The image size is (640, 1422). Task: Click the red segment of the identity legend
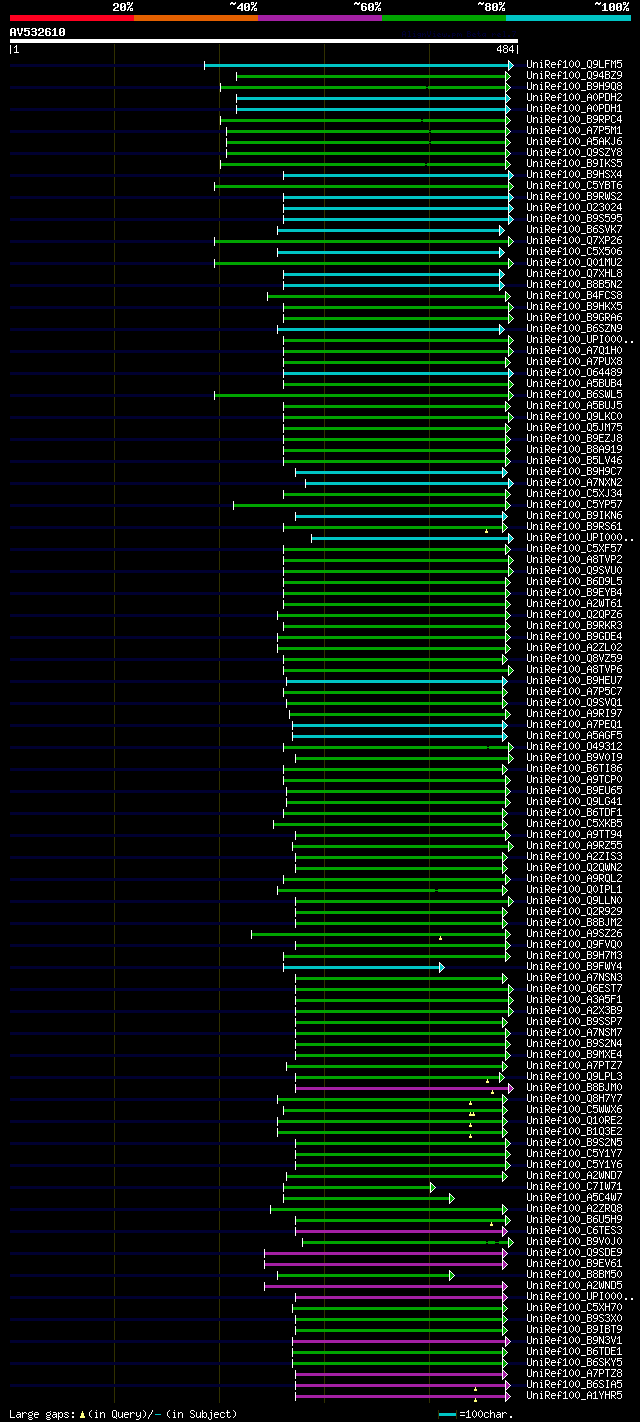pos(71,17)
